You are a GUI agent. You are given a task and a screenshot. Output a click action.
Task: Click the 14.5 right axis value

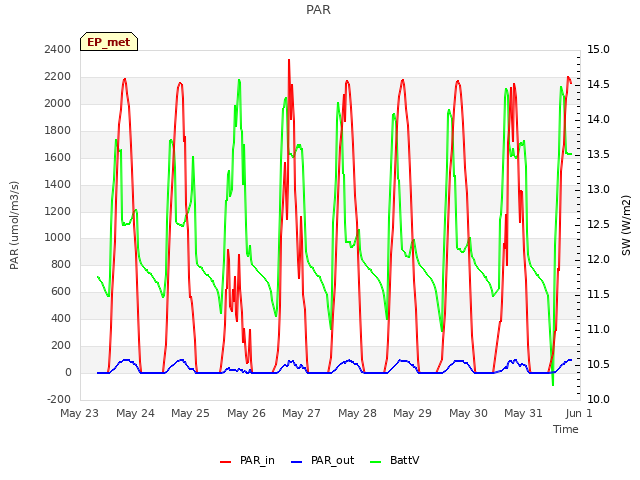598,84
